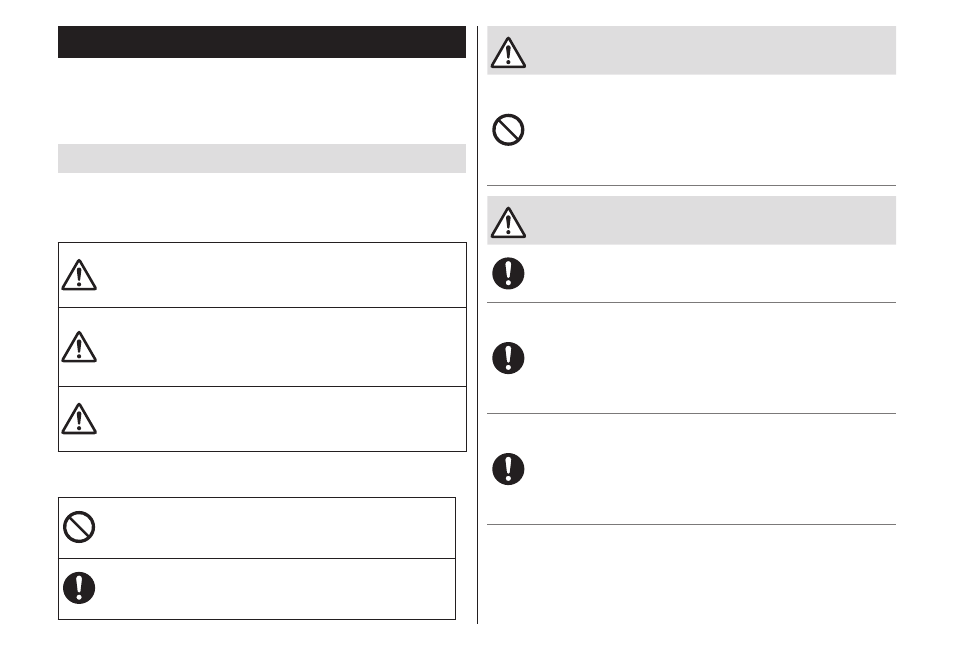Image resolution: width=954 pixels, height=671 pixels.
Task: Click the gray subheading bar under black header
Action: (x=262, y=158)
